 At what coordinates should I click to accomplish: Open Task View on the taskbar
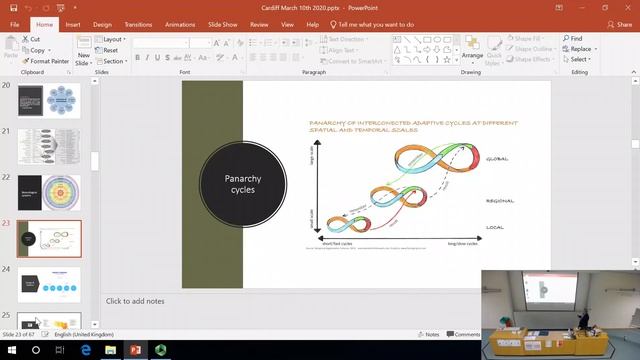[x=60, y=350]
